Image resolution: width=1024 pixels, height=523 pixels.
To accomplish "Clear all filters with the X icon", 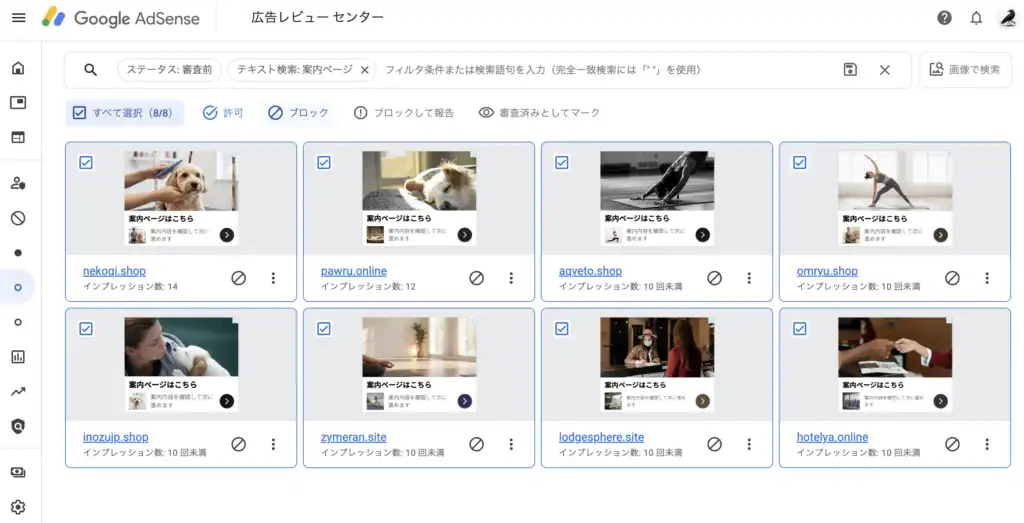I will tap(884, 70).
